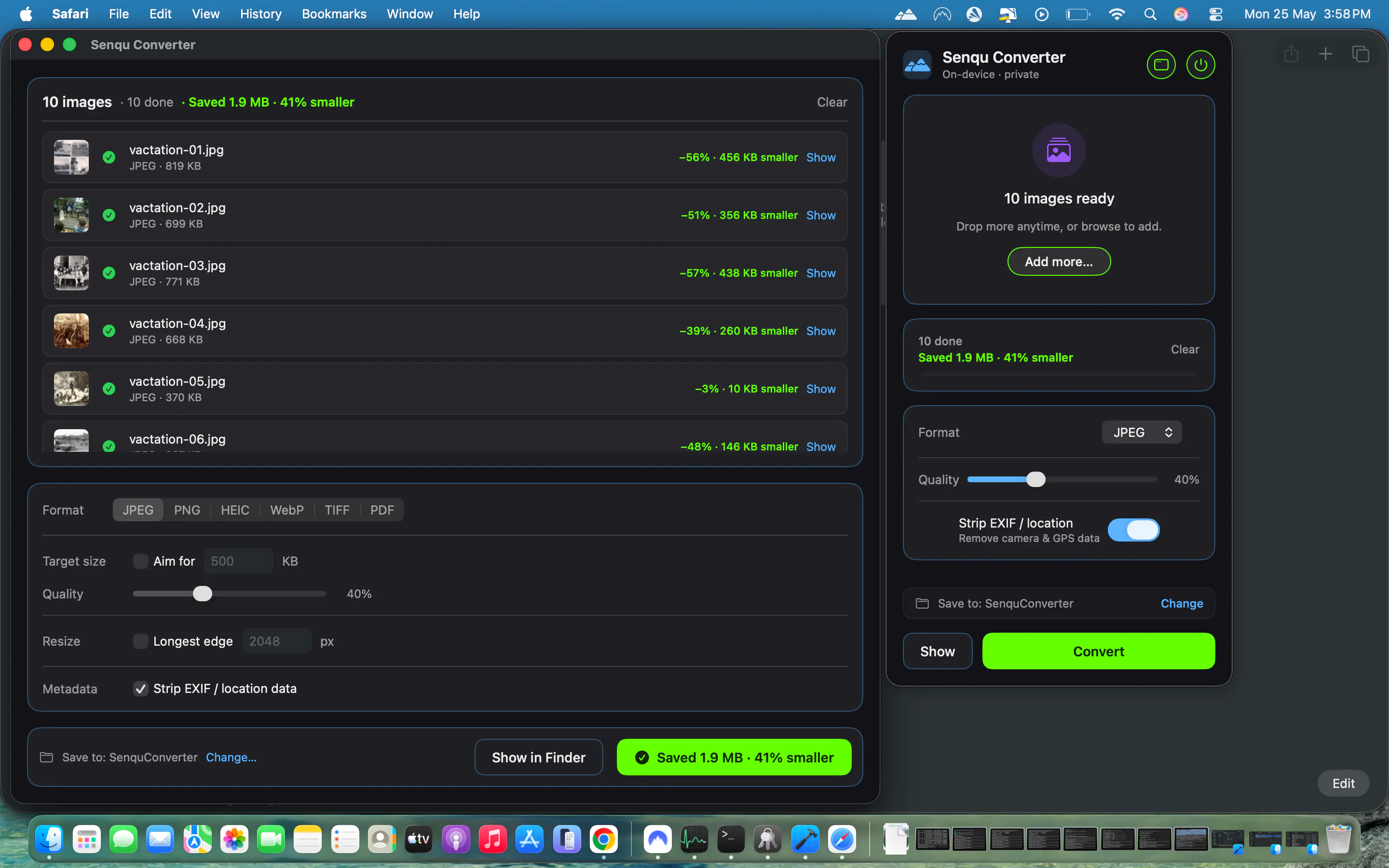
Task: Click the popover Quality slider knob
Action: 1036,479
